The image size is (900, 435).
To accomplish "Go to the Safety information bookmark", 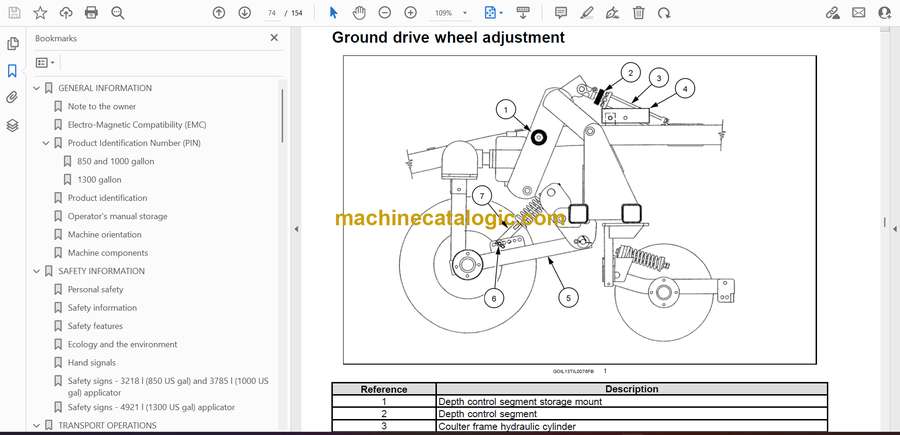I will click(102, 308).
